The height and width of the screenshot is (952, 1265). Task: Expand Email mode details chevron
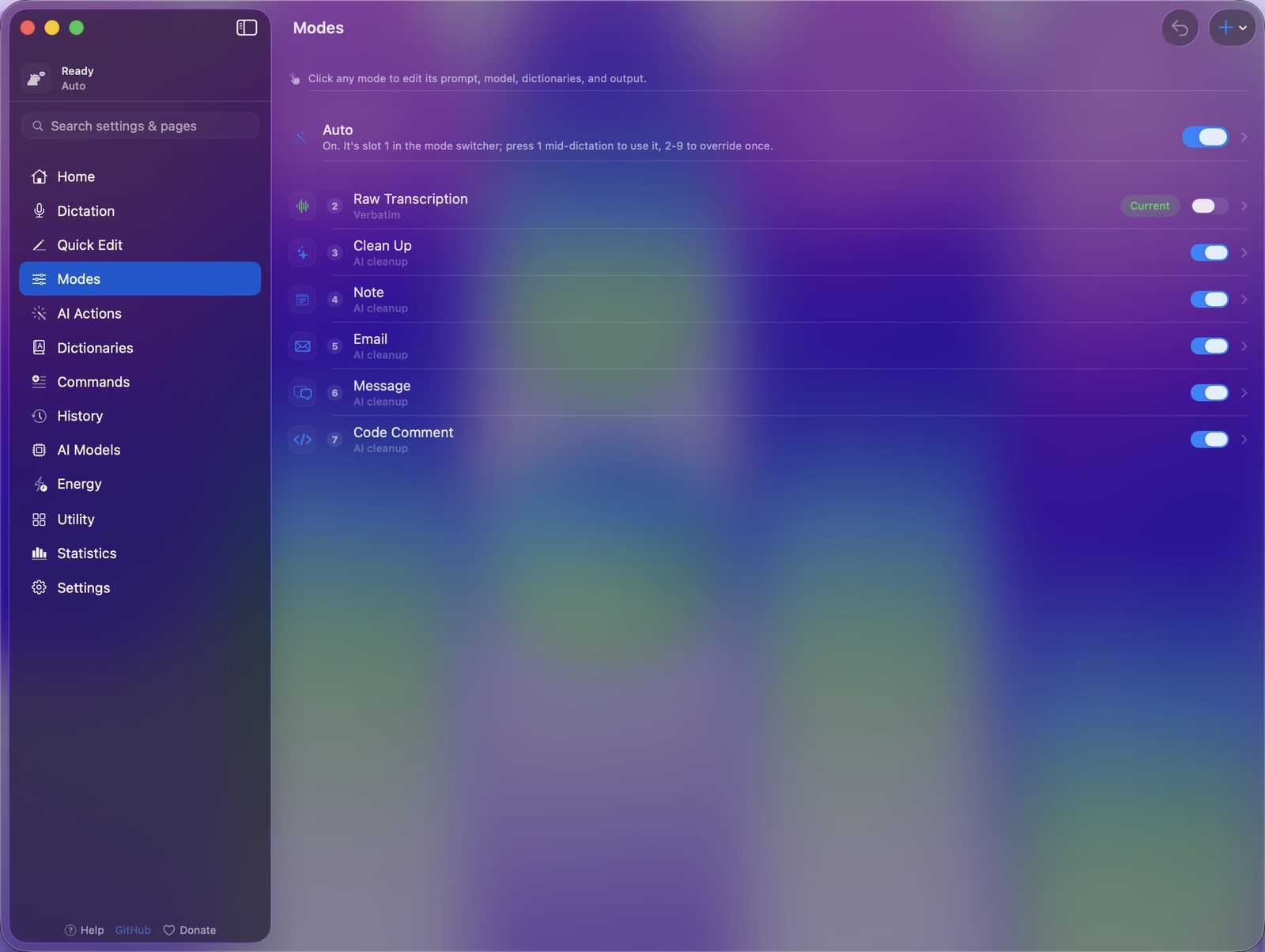tap(1244, 346)
